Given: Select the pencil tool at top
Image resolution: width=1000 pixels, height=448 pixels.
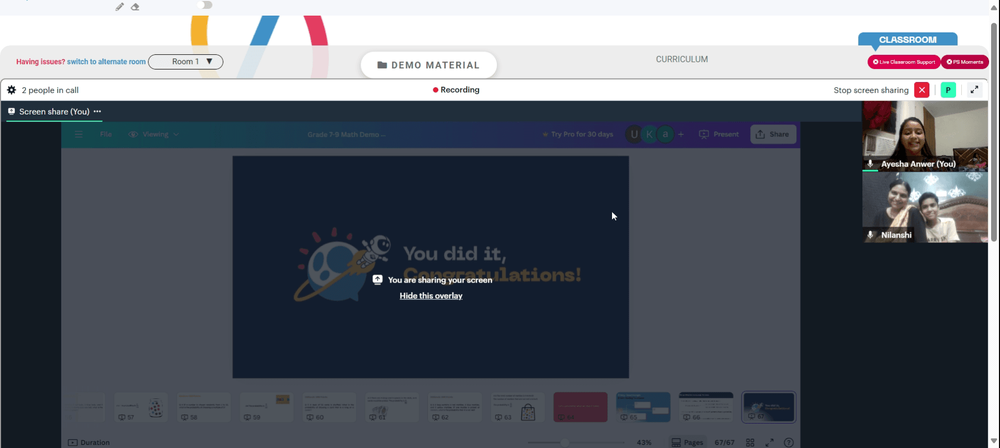Looking at the screenshot, I should tap(119, 6).
